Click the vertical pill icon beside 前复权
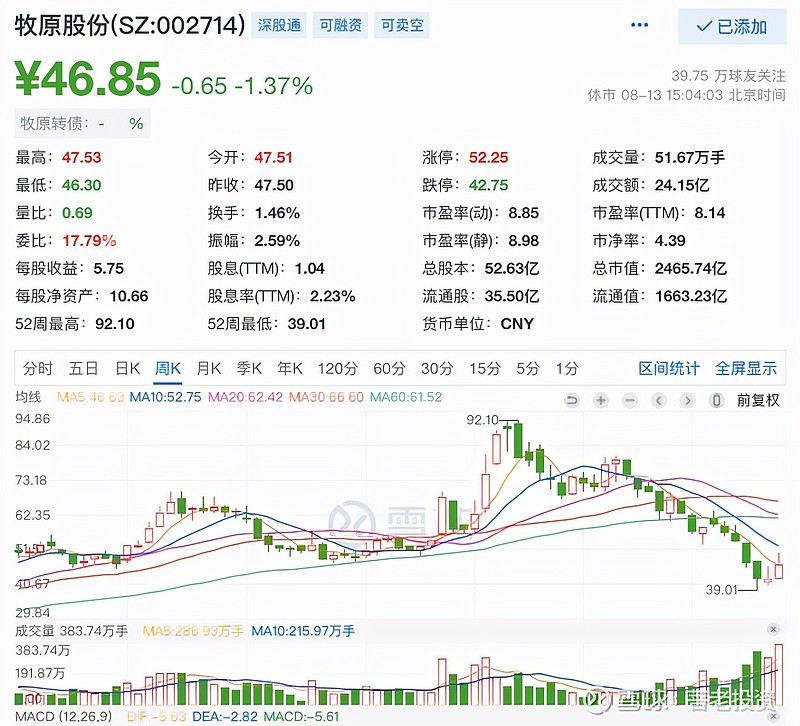 coord(716,400)
